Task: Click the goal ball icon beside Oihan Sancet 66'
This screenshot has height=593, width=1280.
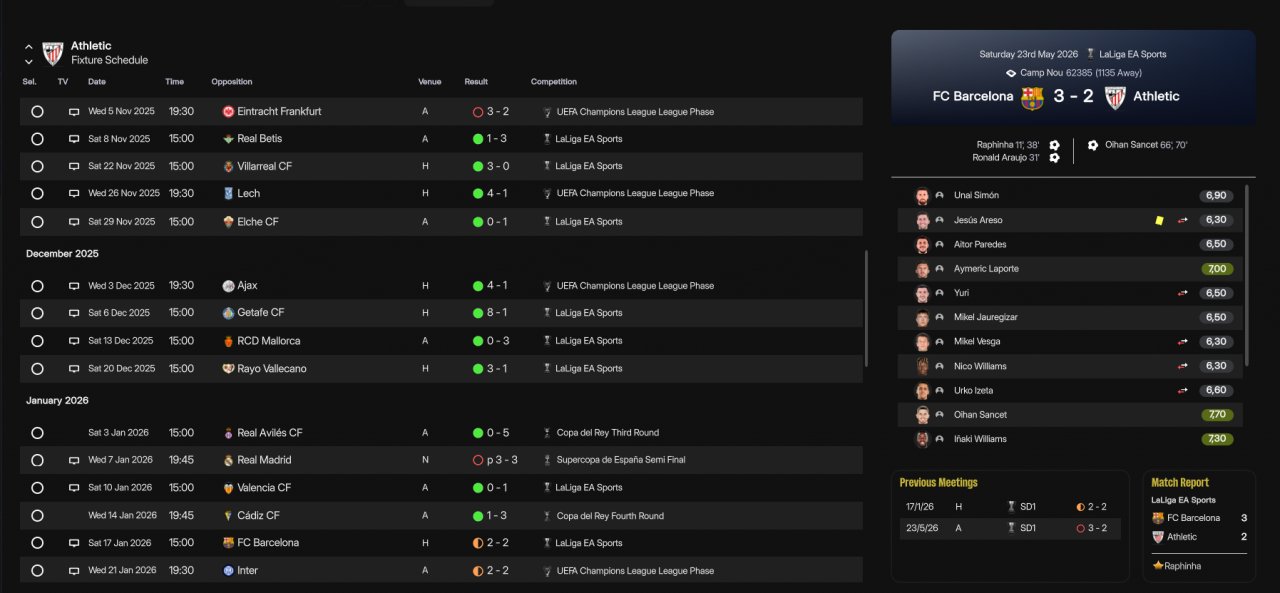Action: pos(1093,145)
